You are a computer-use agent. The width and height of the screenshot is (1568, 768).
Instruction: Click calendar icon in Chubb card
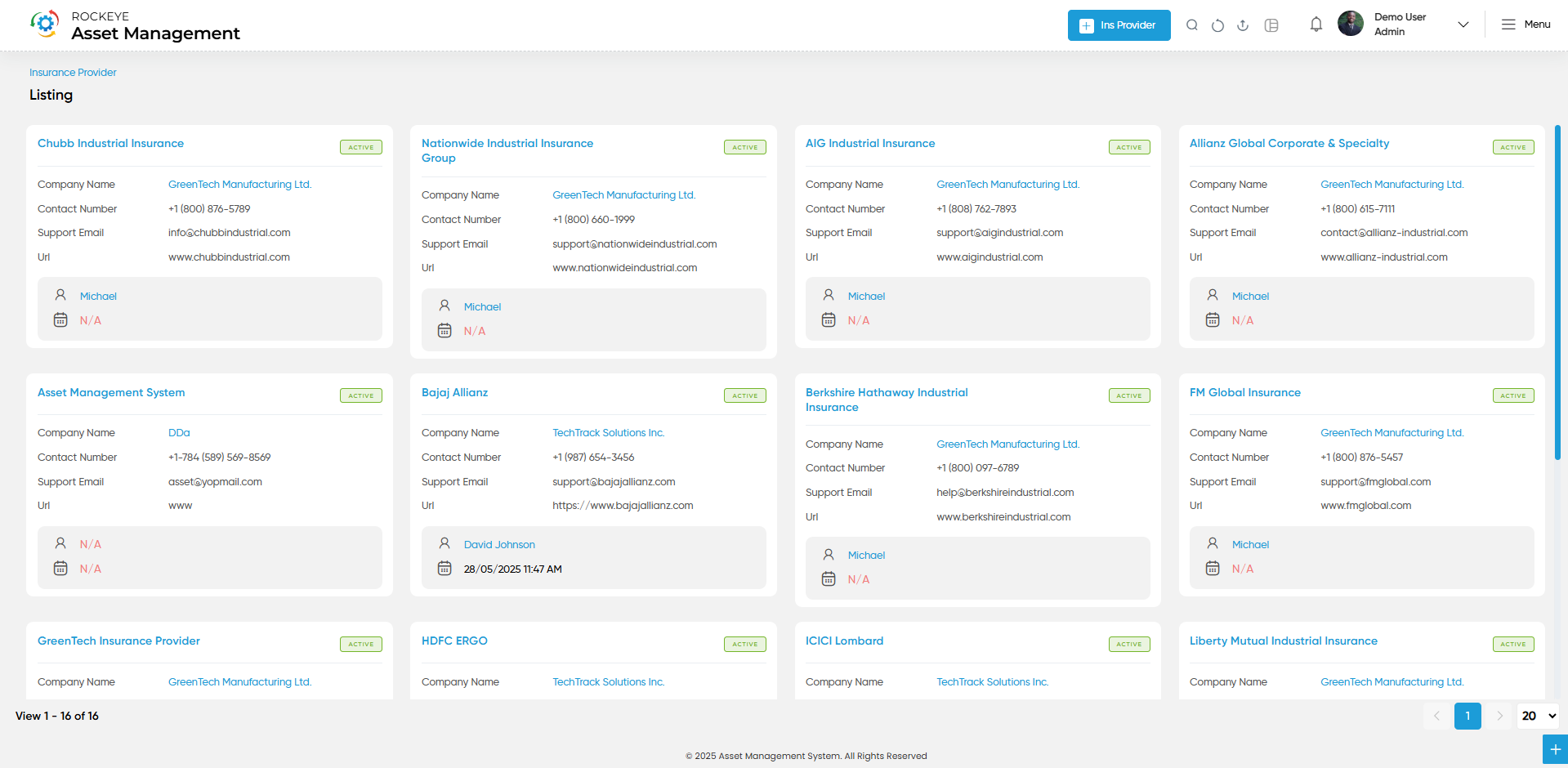click(x=60, y=320)
